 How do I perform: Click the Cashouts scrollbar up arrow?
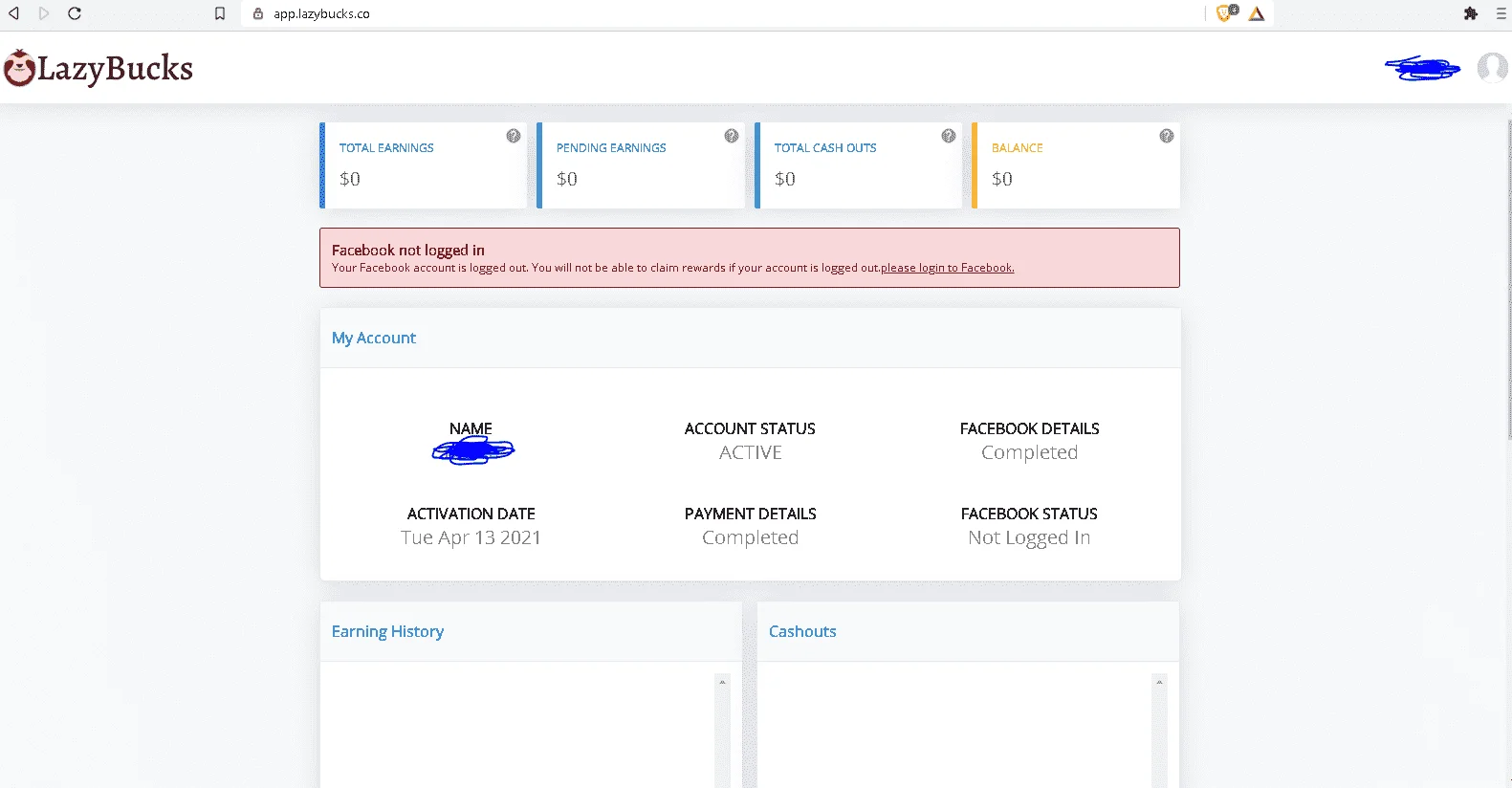click(x=1159, y=682)
